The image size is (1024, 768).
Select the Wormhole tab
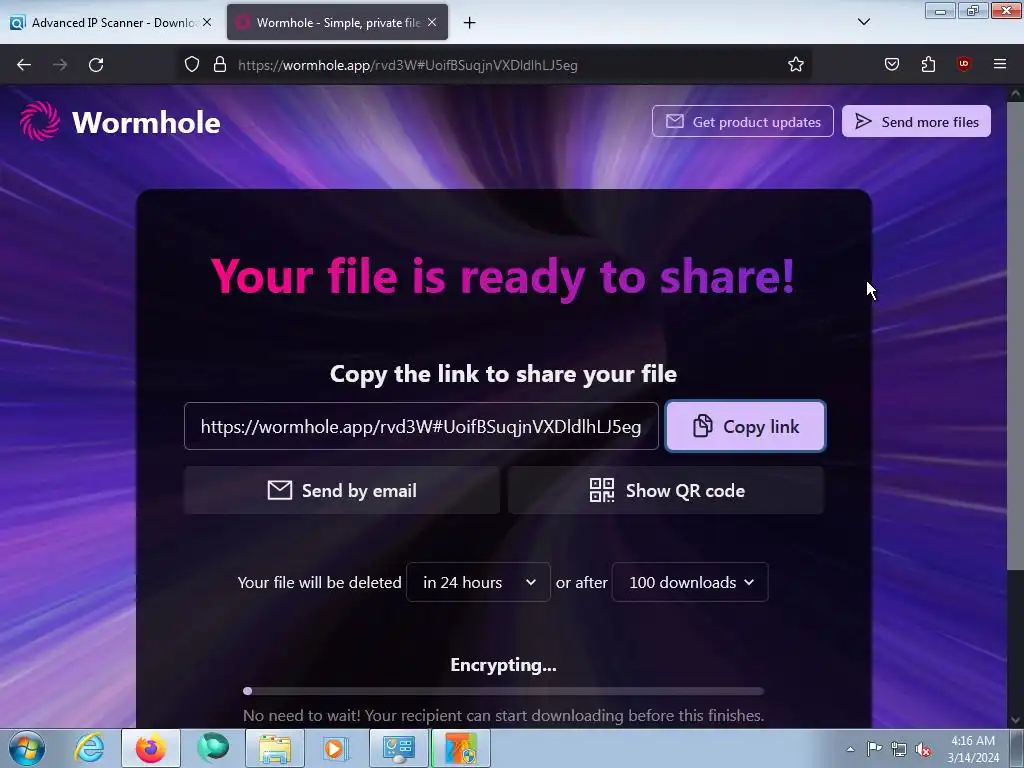tap(337, 22)
